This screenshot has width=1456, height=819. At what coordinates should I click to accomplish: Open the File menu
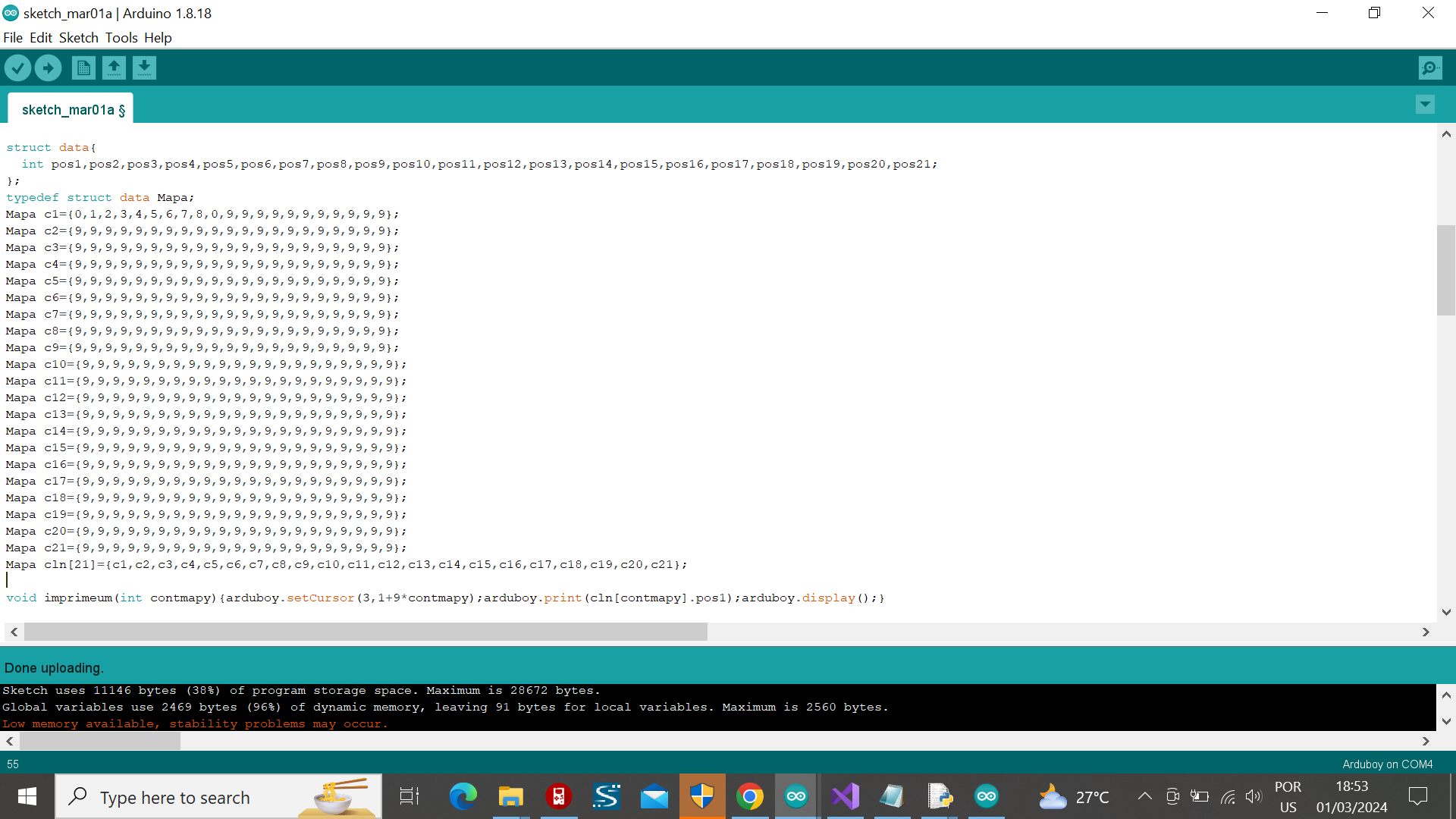[x=13, y=38]
